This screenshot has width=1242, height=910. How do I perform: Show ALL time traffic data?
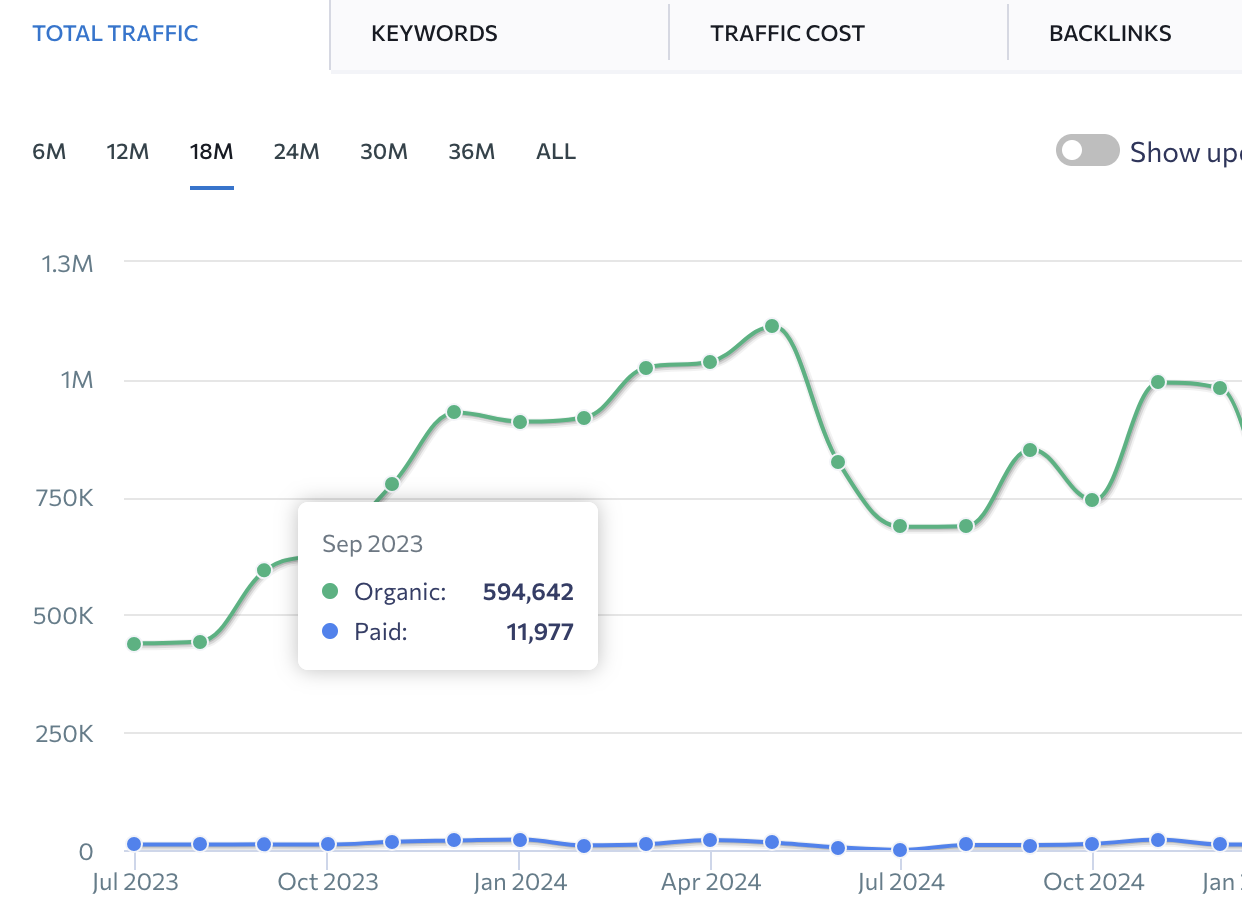click(556, 152)
